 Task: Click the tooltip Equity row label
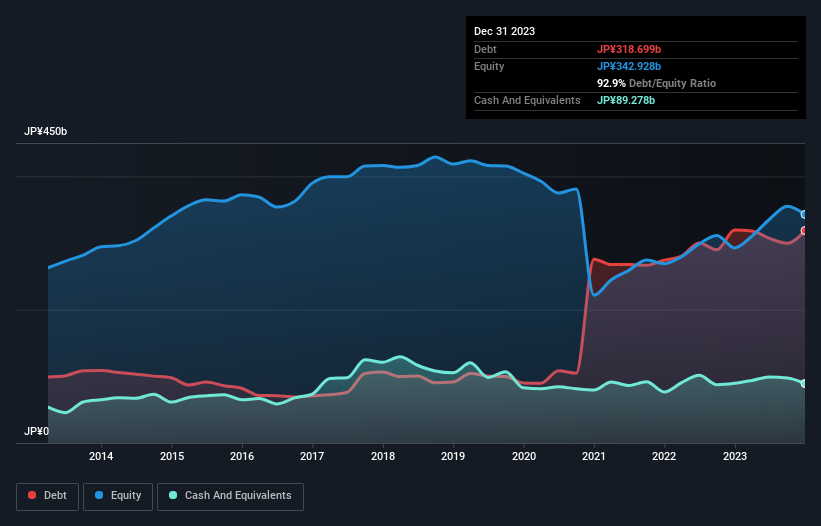click(489, 66)
